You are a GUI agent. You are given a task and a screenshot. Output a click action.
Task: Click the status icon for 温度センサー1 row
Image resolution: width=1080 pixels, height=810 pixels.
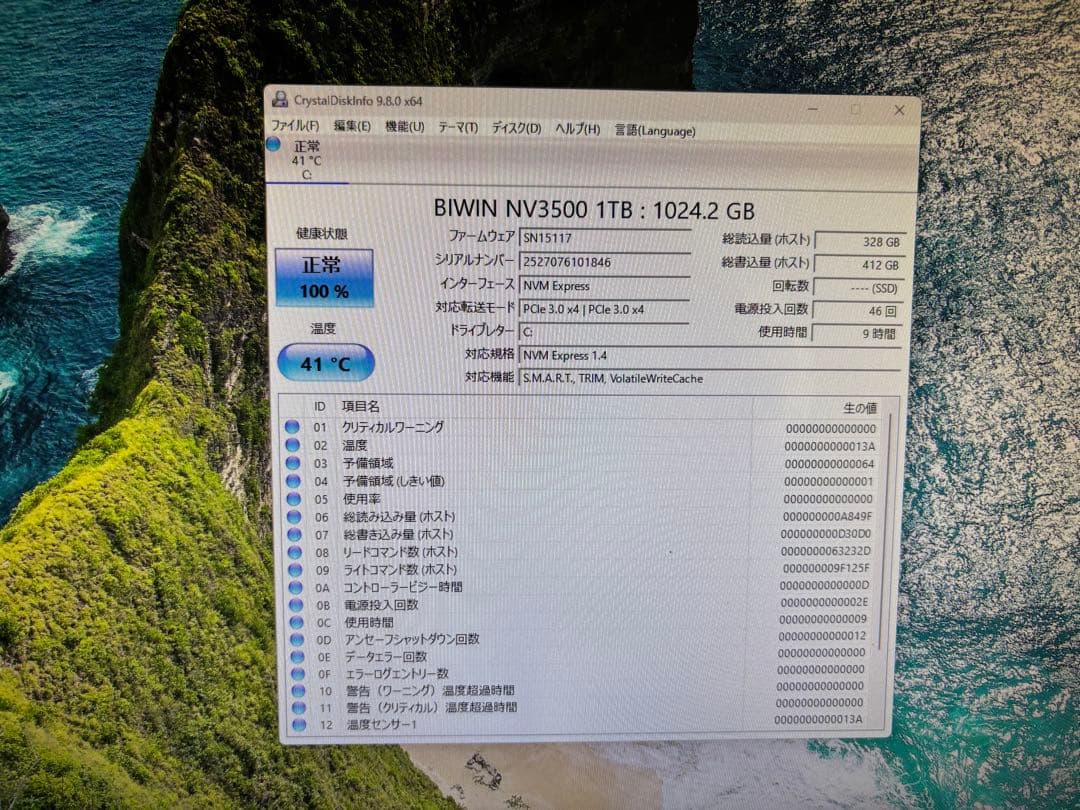tap(299, 725)
